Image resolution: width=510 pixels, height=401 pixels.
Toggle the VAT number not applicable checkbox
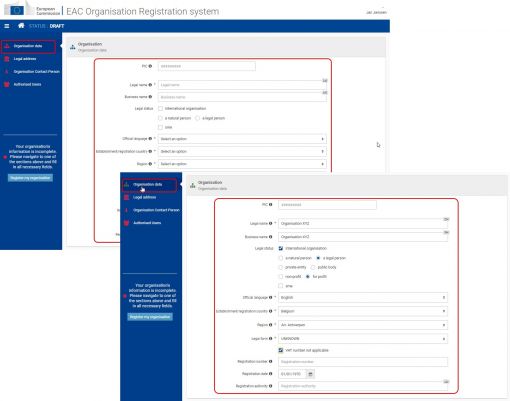281,350
